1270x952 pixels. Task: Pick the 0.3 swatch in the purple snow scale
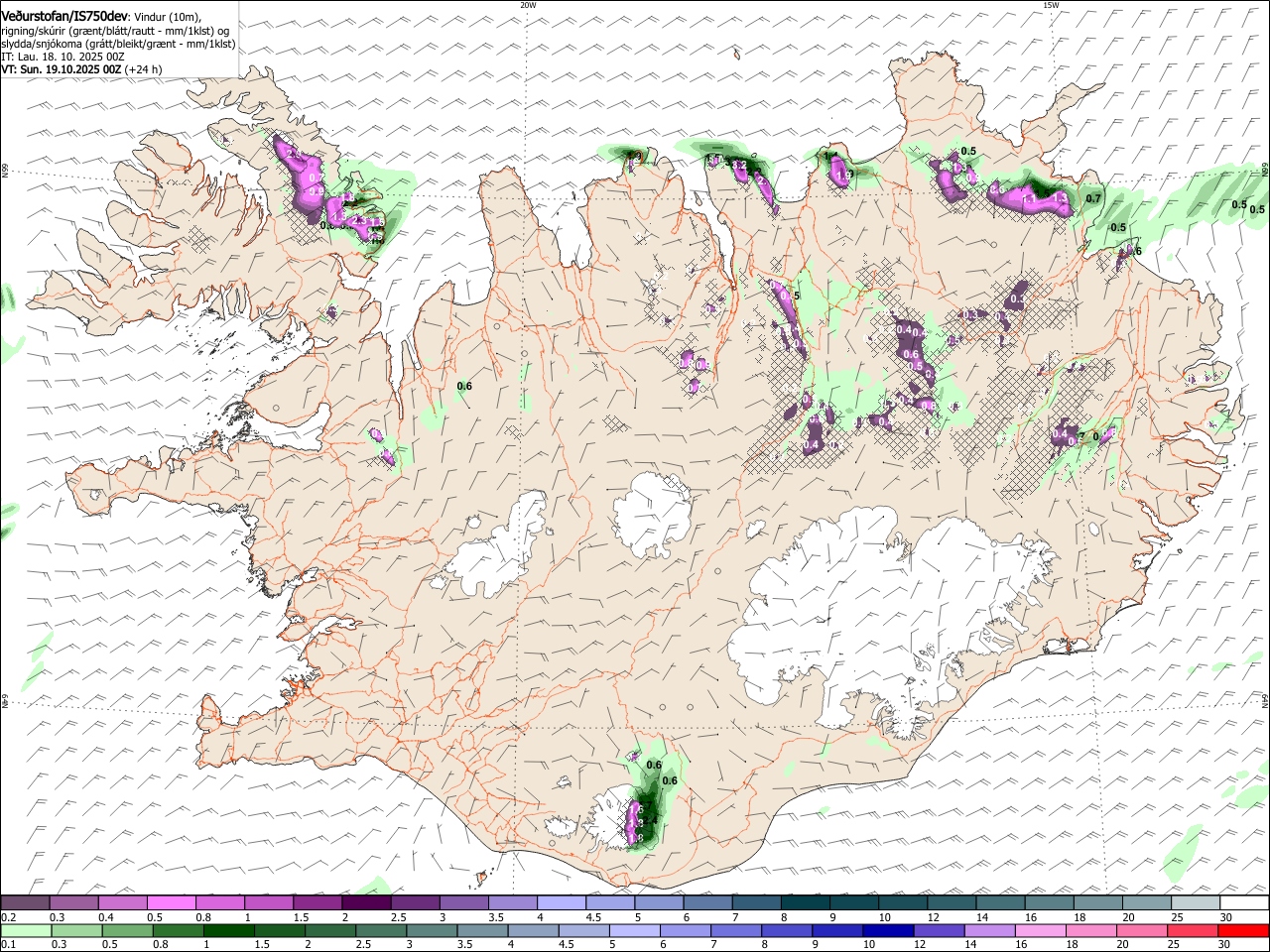(x=73, y=903)
